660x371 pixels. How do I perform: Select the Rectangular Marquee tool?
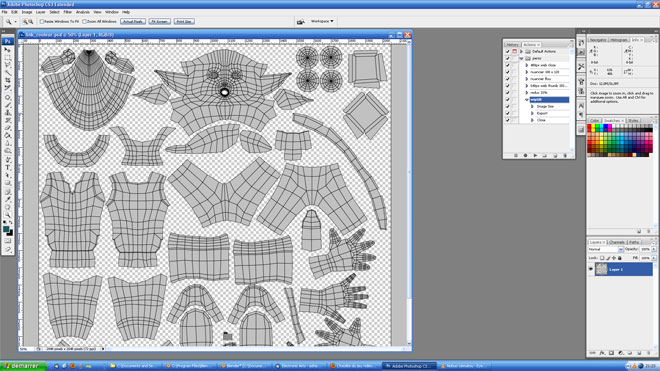point(8,57)
